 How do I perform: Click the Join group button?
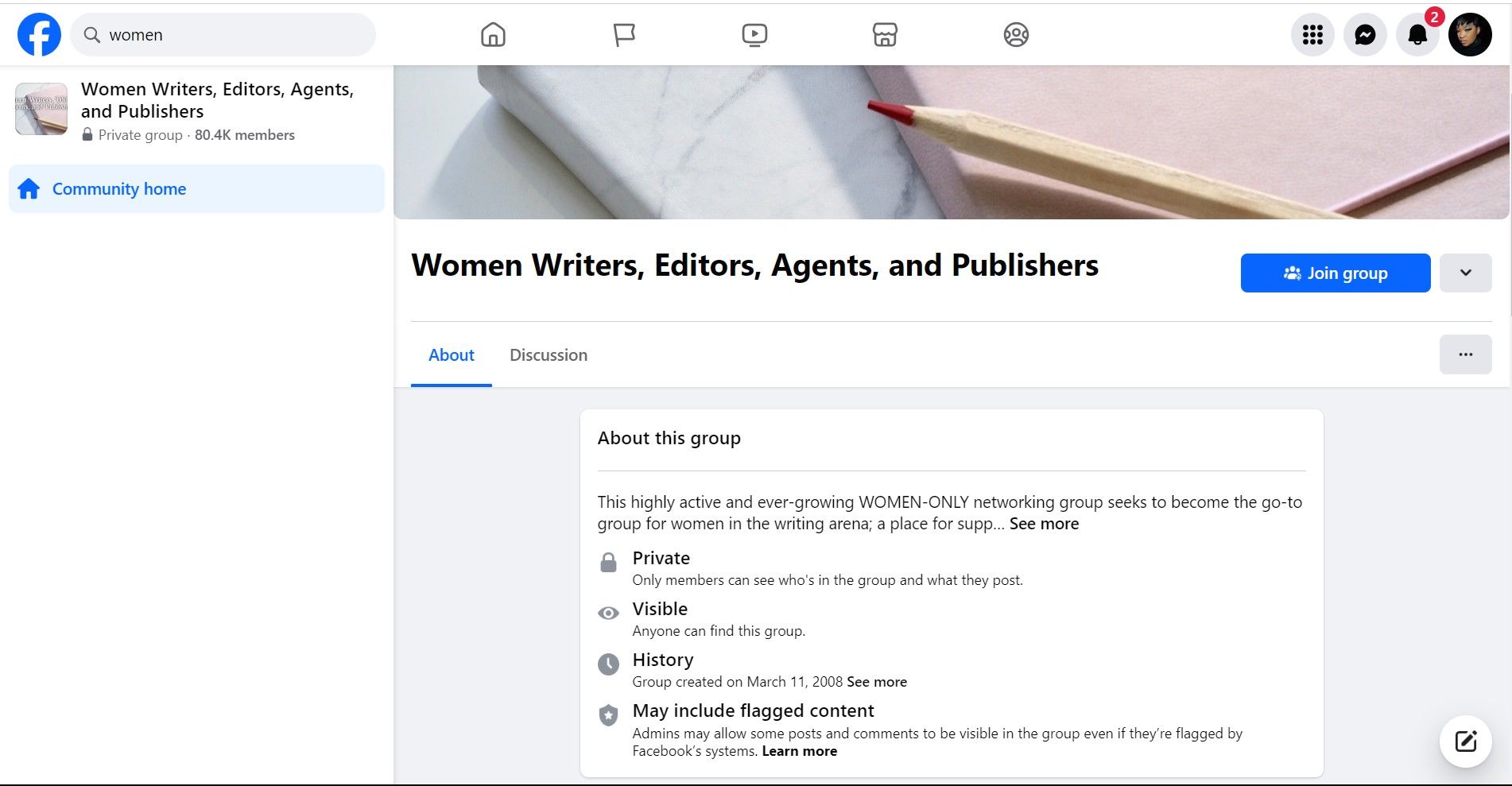1335,273
